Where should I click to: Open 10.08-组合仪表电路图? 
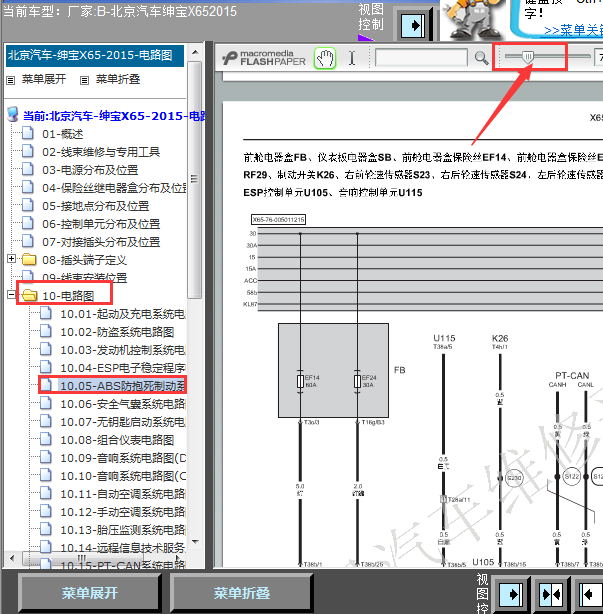click(x=117, y=440)
